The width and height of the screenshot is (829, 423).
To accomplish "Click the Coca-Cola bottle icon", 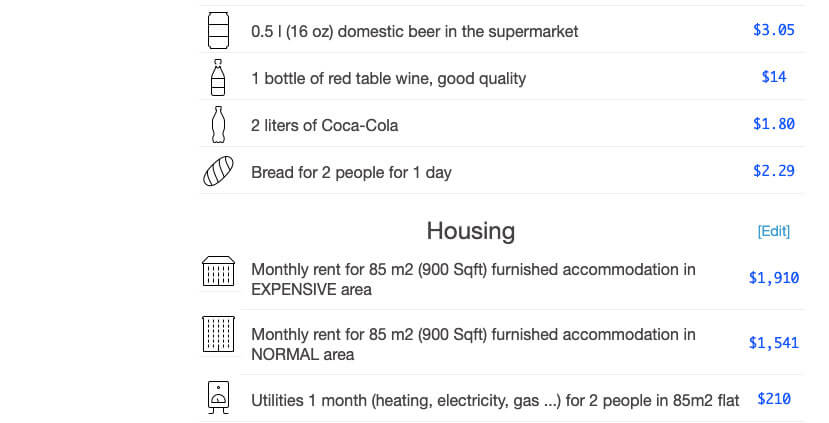I will click(x=218, y=125).
